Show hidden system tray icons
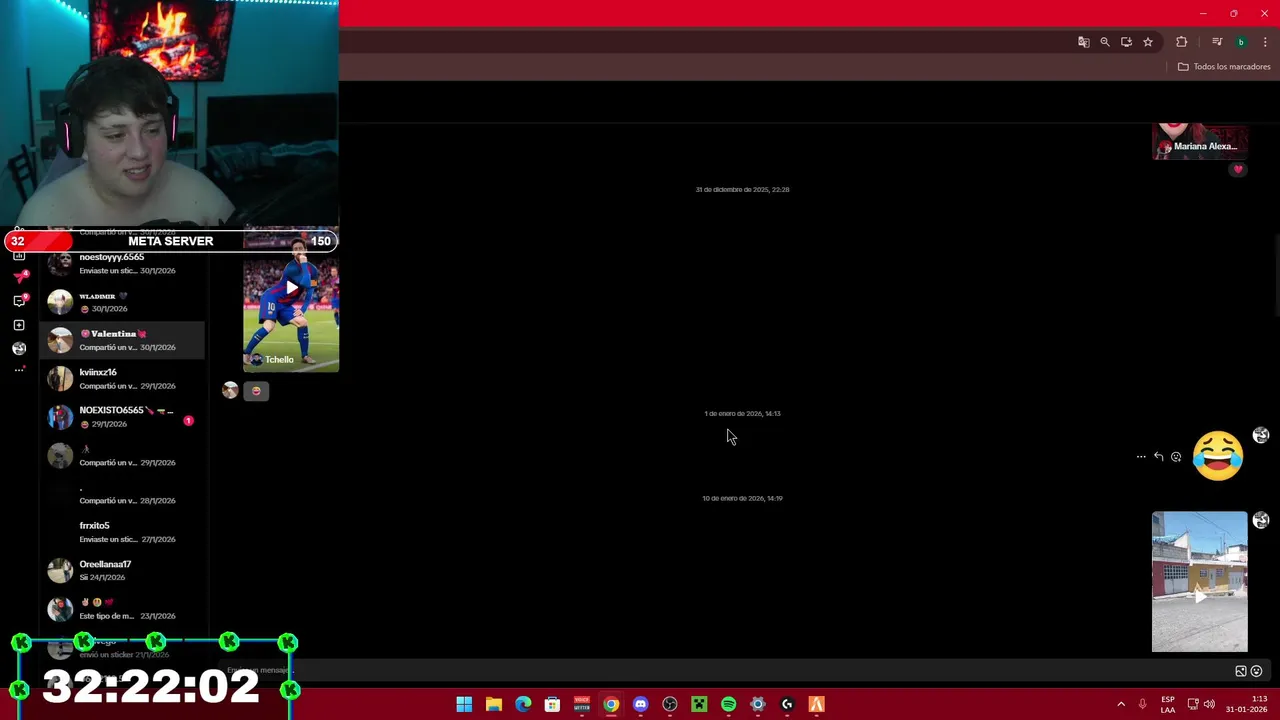Screen dimensions: 1280x720 [1121, 704]
